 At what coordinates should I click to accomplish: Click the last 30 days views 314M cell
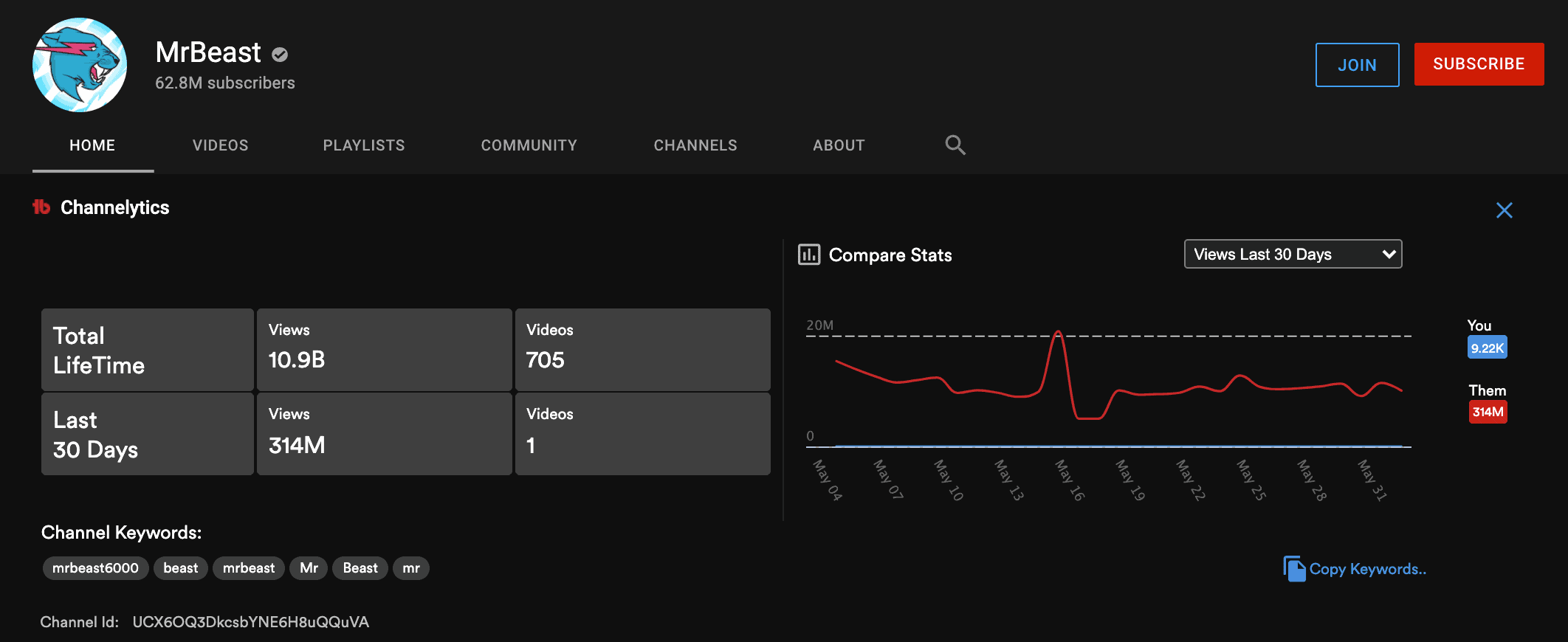(x=384, y=434)
